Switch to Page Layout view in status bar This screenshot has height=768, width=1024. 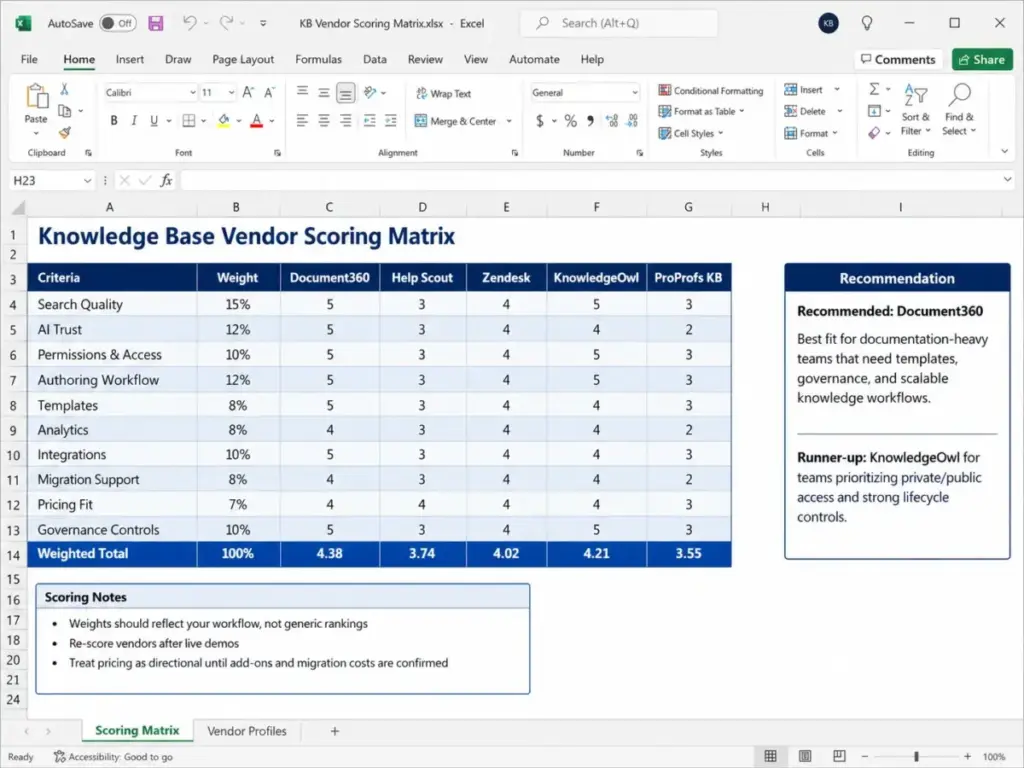[x=805, y=756]
